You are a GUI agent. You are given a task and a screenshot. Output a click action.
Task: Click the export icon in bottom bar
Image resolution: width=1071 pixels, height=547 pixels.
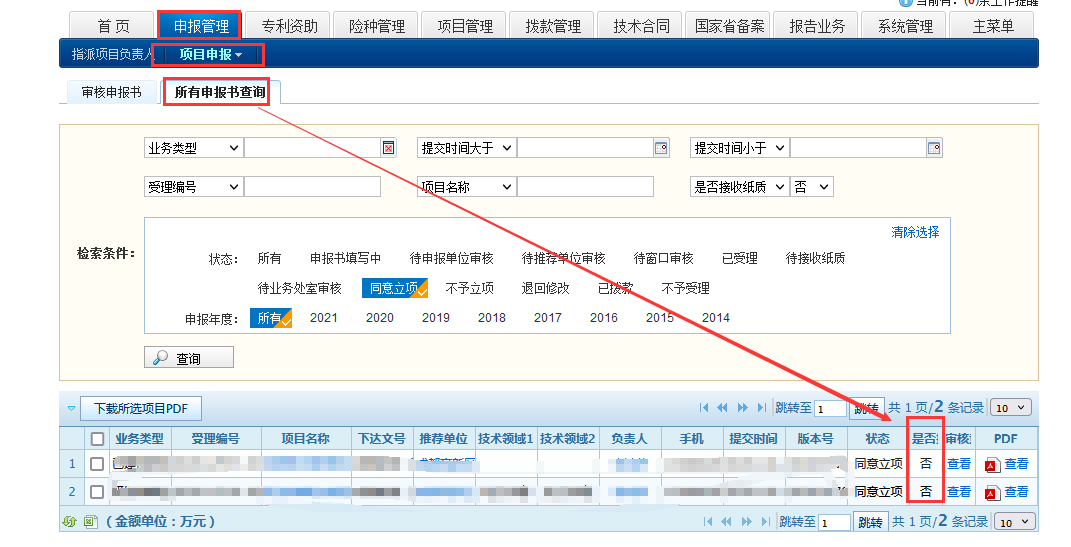coord(89,522)
